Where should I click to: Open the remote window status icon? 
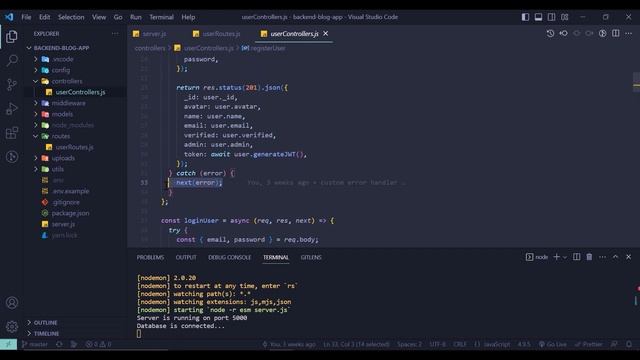[9, 344]
